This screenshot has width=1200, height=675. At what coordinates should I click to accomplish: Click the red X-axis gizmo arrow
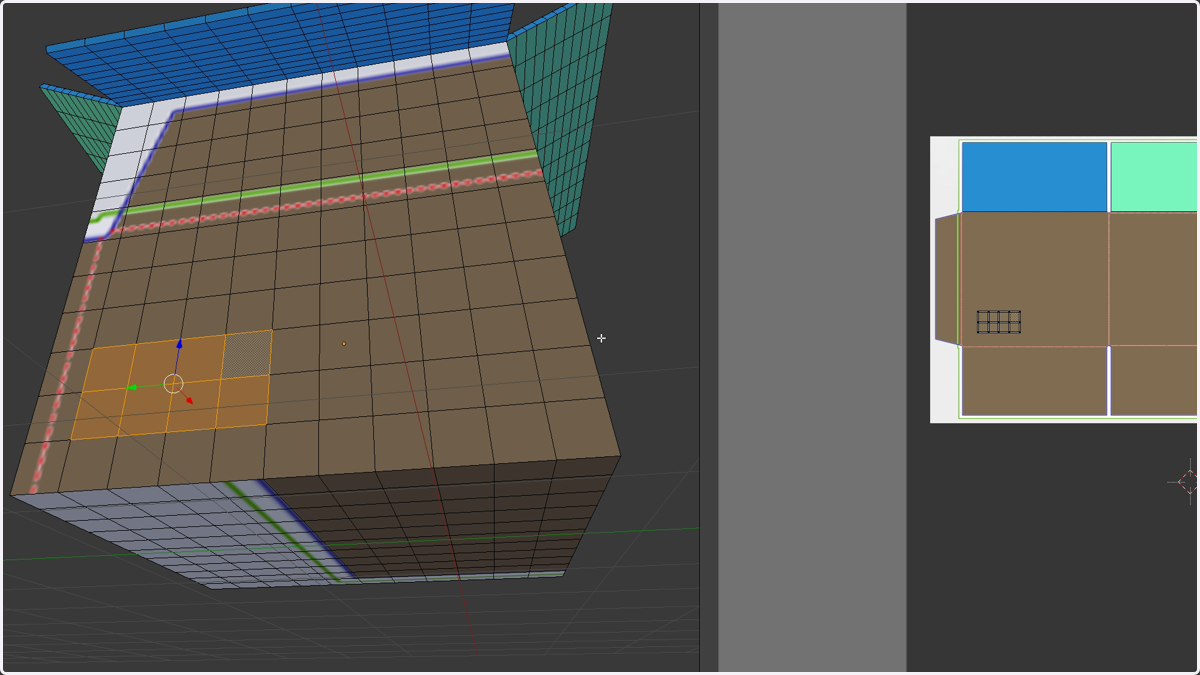[x=190, y=401]
